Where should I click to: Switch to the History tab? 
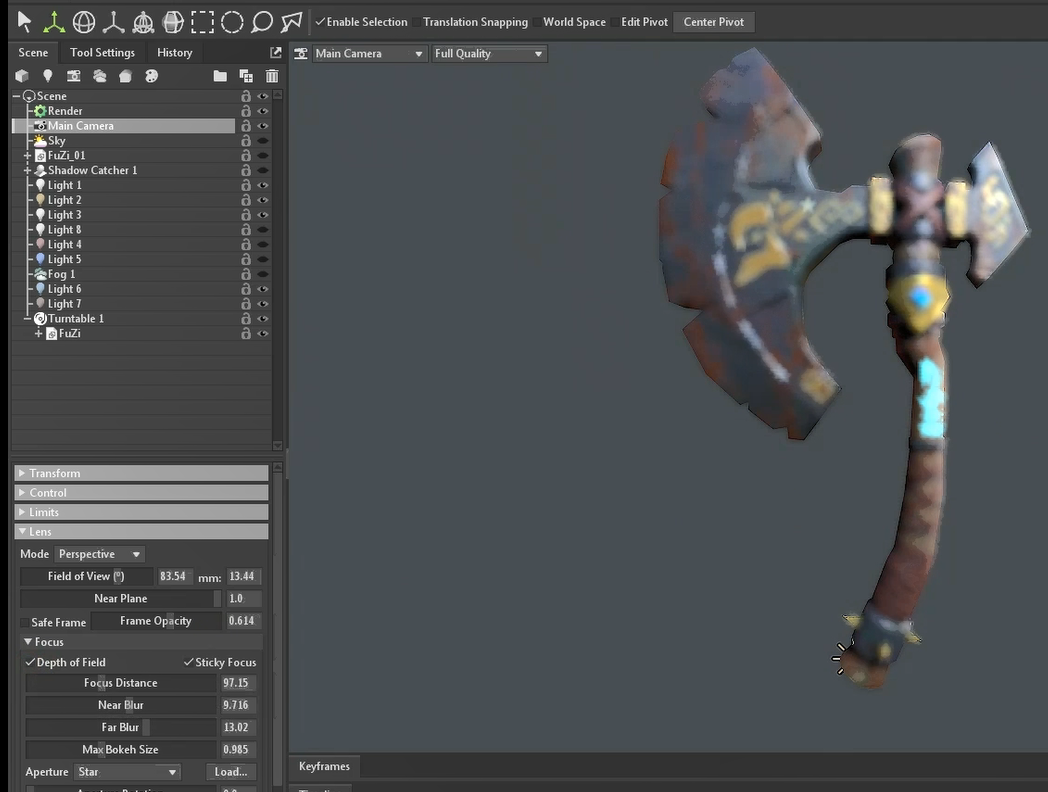coord(174,52)
